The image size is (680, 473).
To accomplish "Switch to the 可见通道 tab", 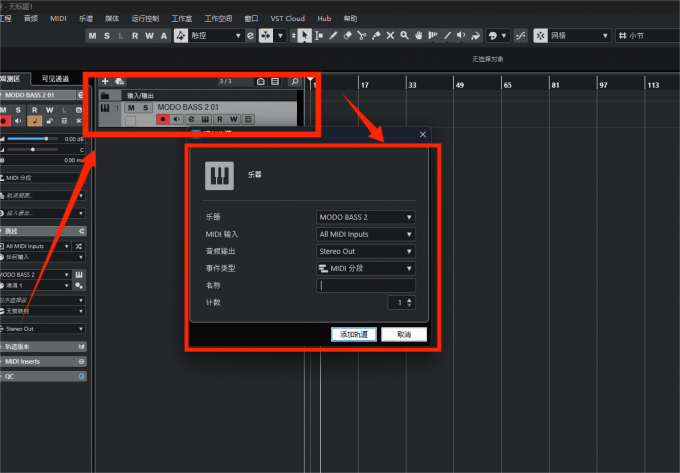I will click(x=56, y=78).
